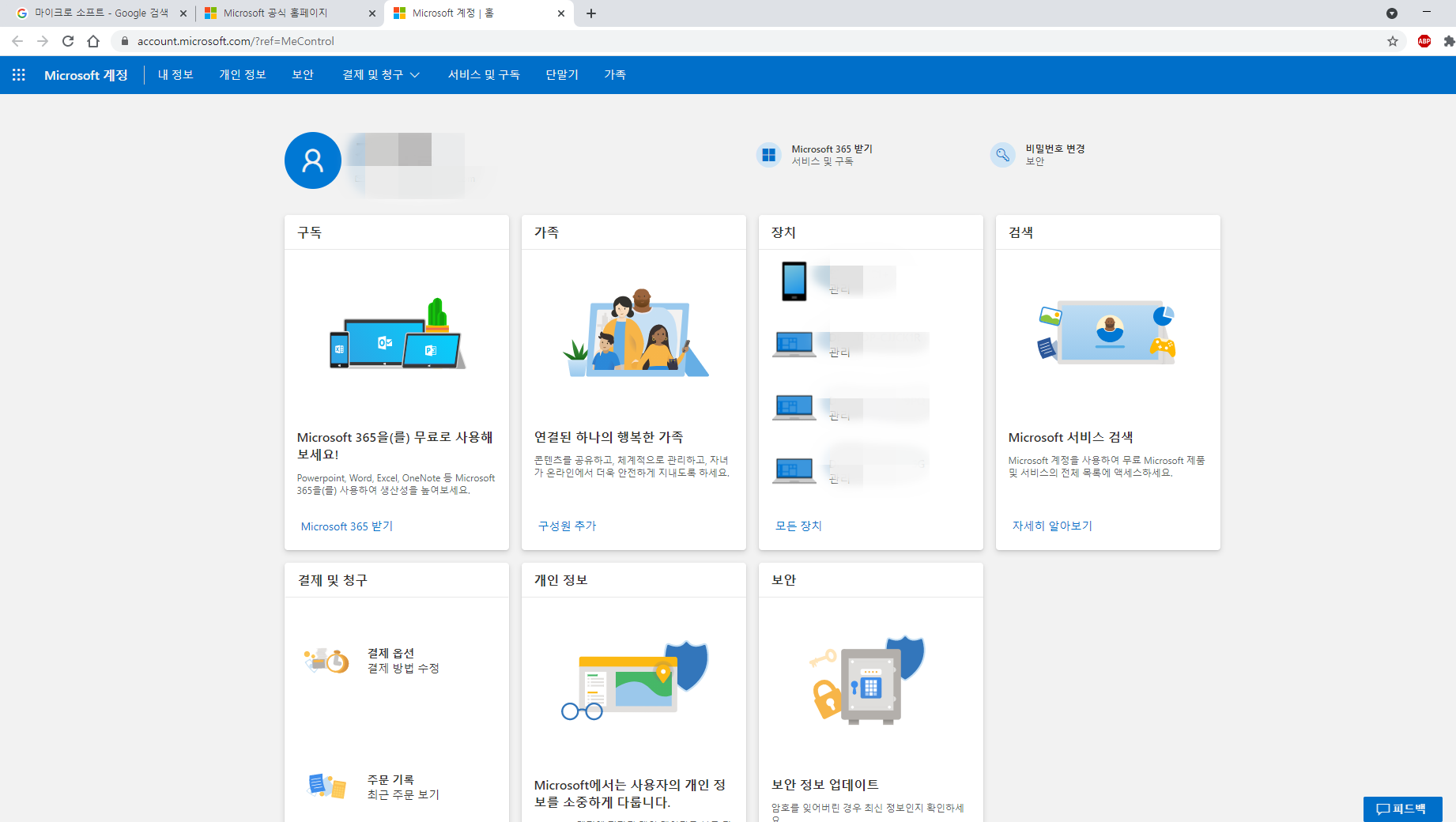Screen dimensions: 1456x822
Task: Click the 구성원 추가 link
Action: (568, 526)
